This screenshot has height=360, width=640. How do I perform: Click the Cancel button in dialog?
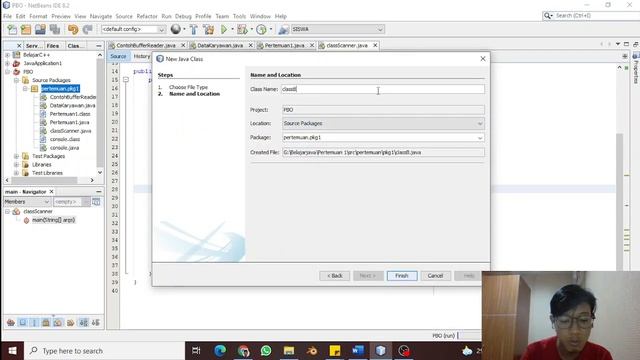[x=435, y=276]
